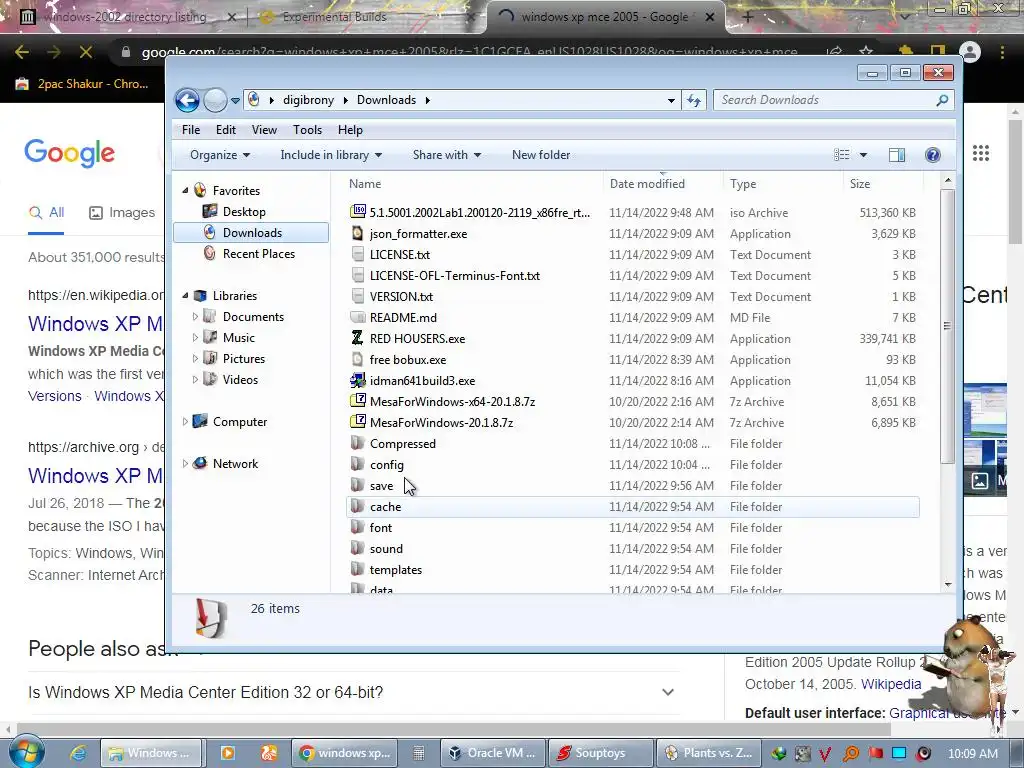The height and width of the screenshot is (768, 1024).
Task: Open the File menu
Action: point(191,130)
